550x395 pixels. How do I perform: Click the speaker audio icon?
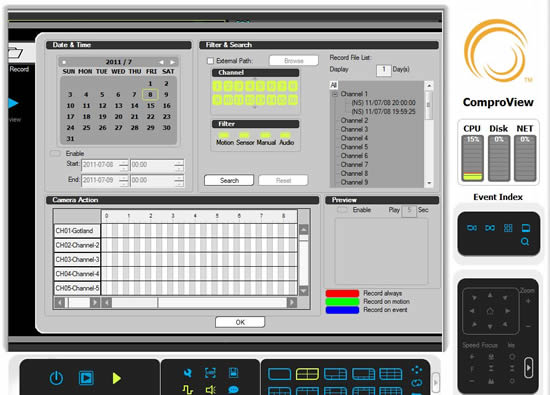210,390
